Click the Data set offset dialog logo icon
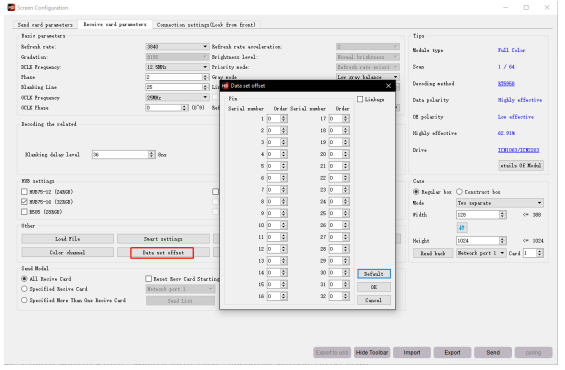This screenshot has height=370, width=565. pos(225,86)
